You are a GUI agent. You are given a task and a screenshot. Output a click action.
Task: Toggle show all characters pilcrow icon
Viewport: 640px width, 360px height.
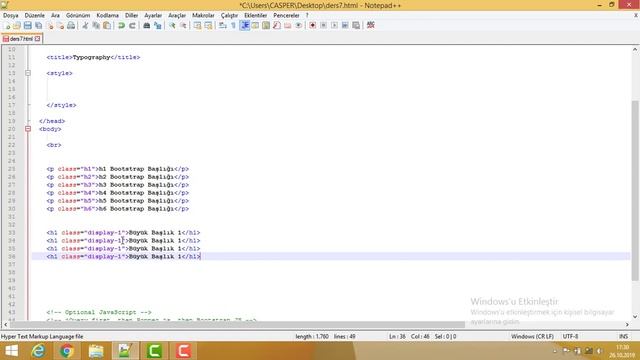233,26
